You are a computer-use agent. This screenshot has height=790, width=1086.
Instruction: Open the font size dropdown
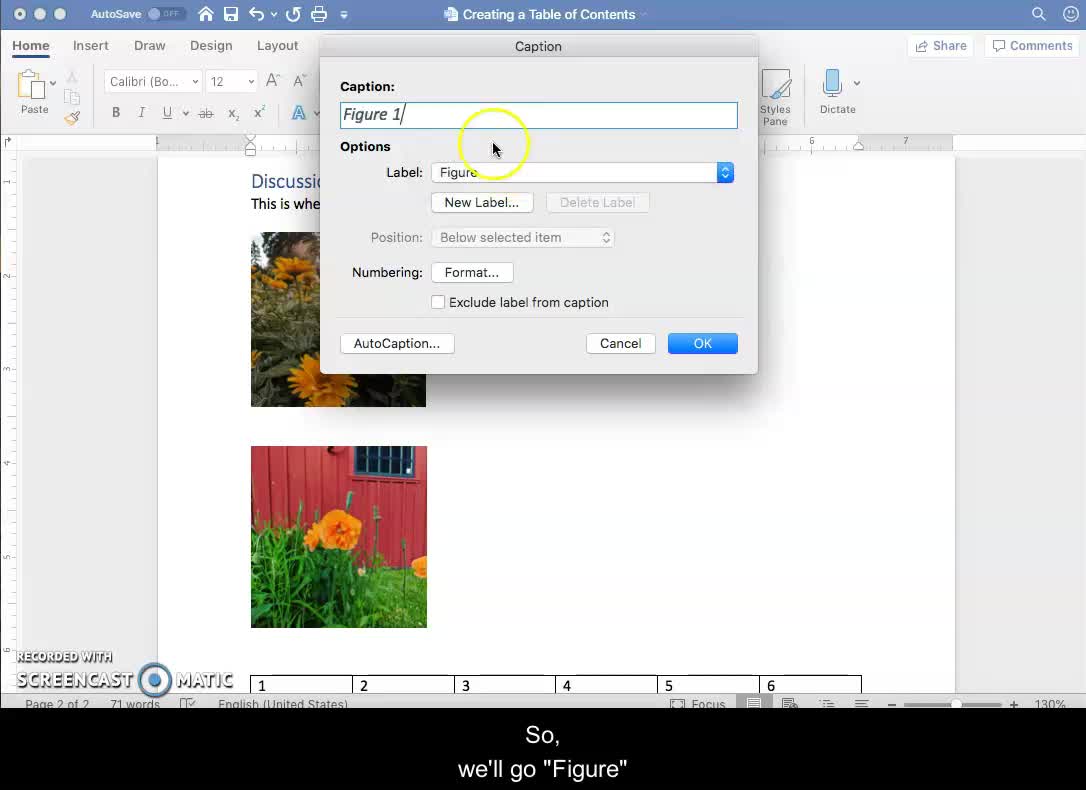250,82
